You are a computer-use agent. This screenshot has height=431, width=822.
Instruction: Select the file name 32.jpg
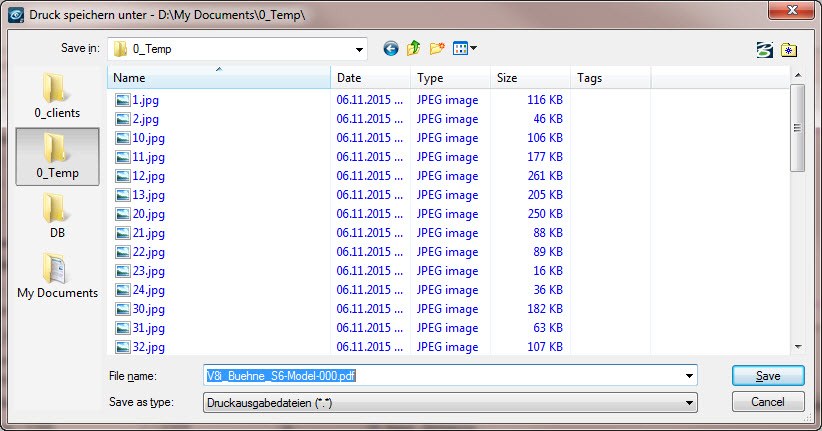[x=148, y=347]
